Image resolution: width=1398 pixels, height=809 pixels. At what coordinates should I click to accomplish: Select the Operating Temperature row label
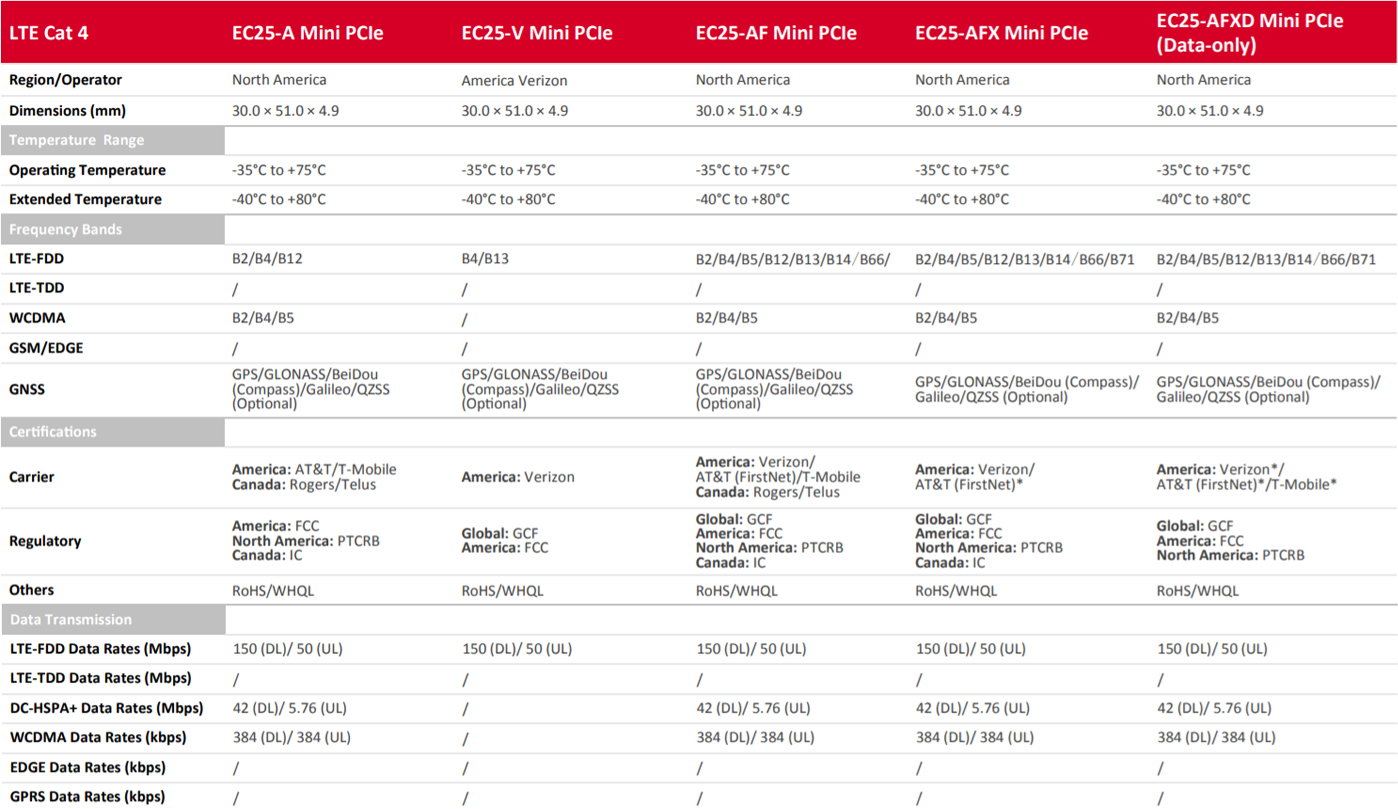click(87, 170)
